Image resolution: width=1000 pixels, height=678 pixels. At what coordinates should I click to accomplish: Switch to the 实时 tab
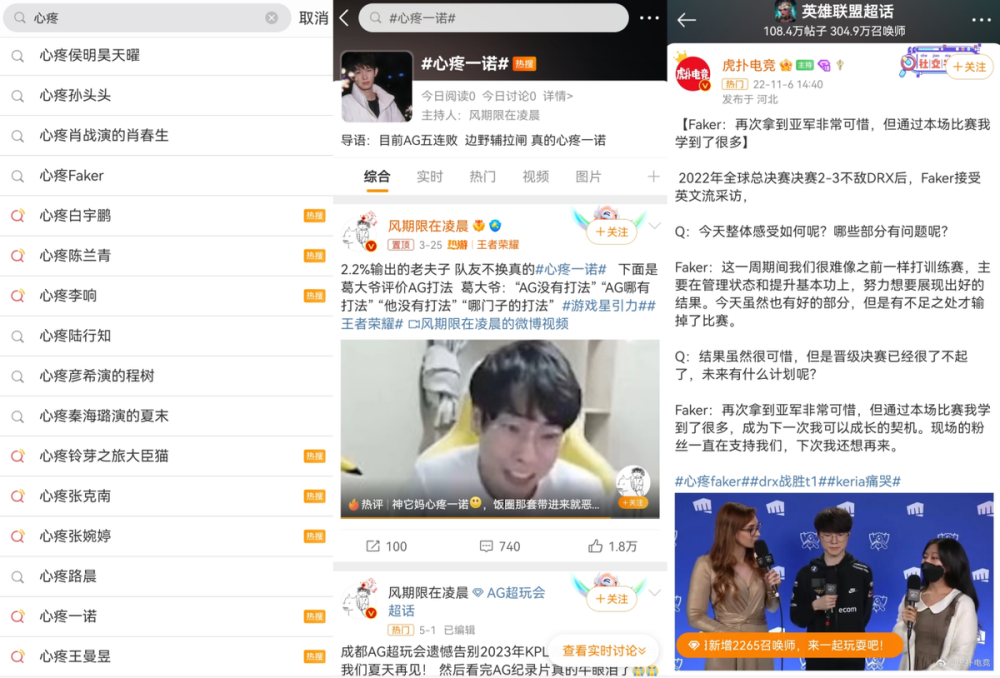coord(429,177)
